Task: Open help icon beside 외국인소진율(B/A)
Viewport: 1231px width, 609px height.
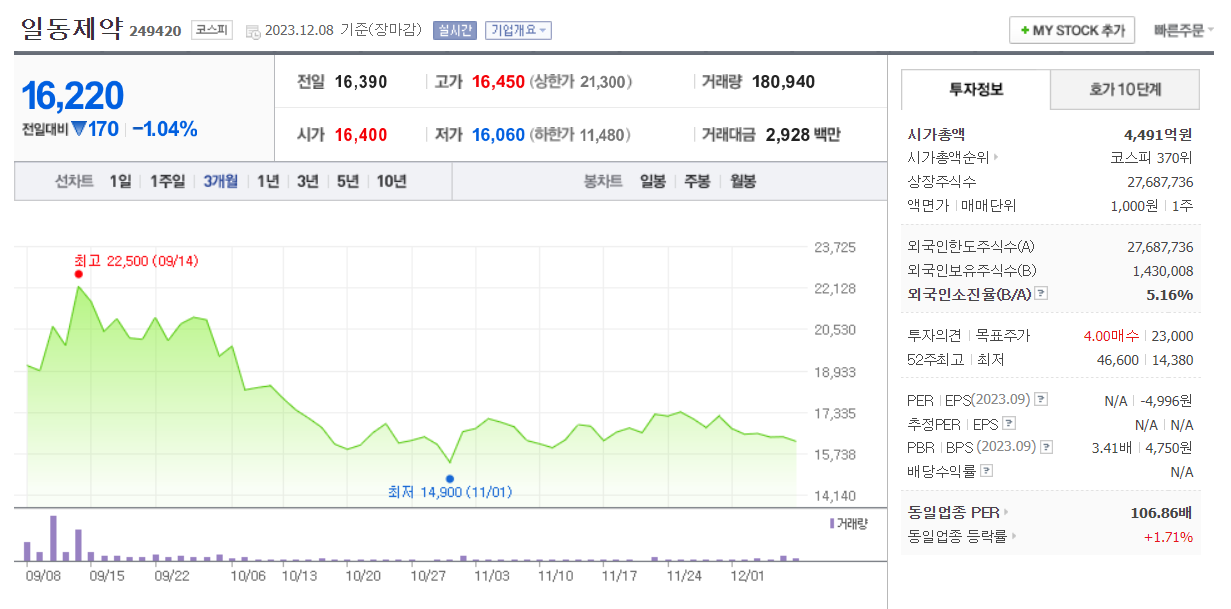Action: tap(1041, 294)
